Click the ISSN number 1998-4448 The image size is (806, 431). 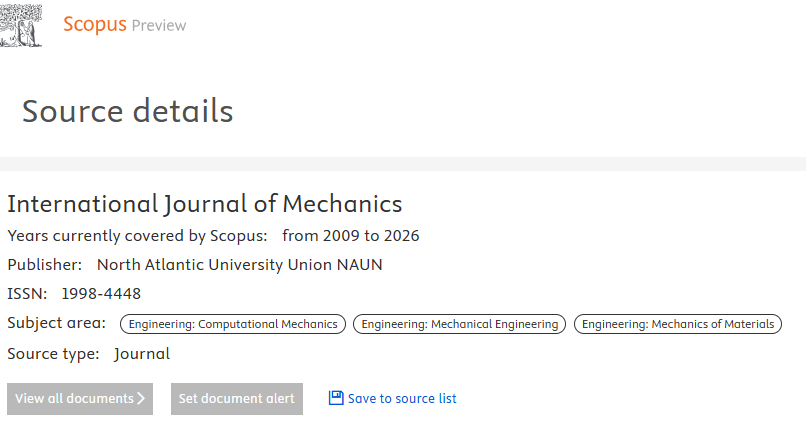[x=101, y=294]
